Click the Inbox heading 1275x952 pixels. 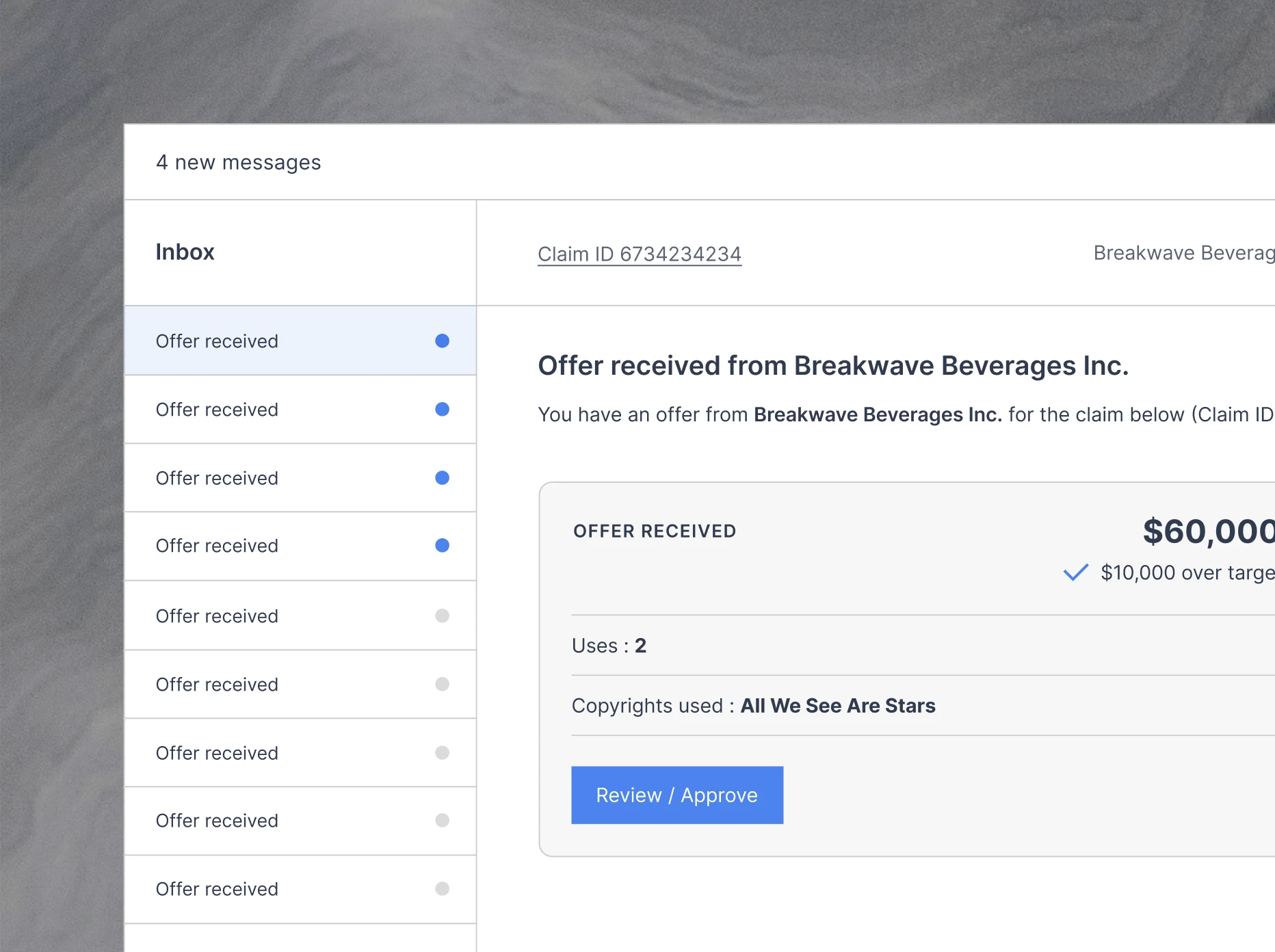coord(185,252)
